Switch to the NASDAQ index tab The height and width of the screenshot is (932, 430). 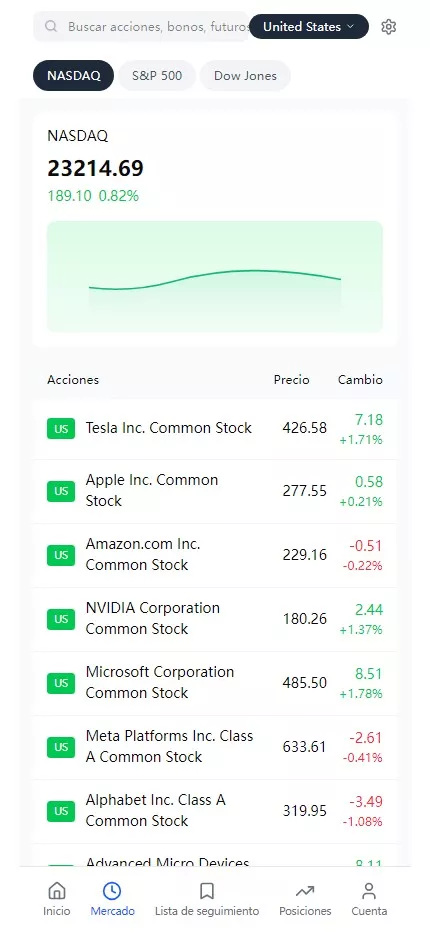pyautogui.click(x=73, y=75)
